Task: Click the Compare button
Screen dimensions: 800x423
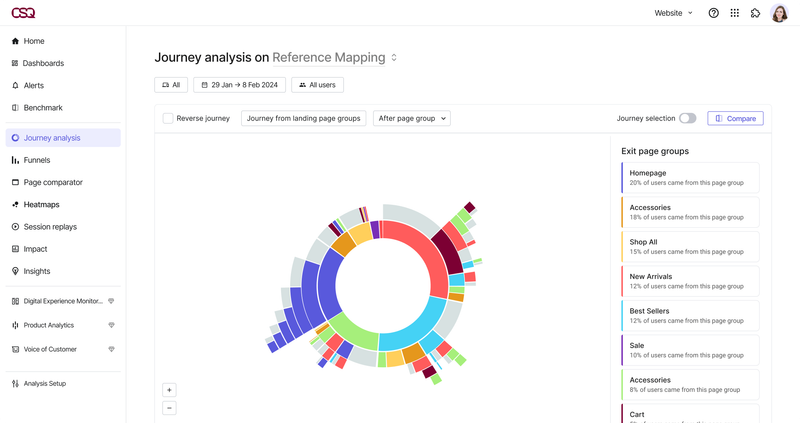Action: (x=735, y=118)
